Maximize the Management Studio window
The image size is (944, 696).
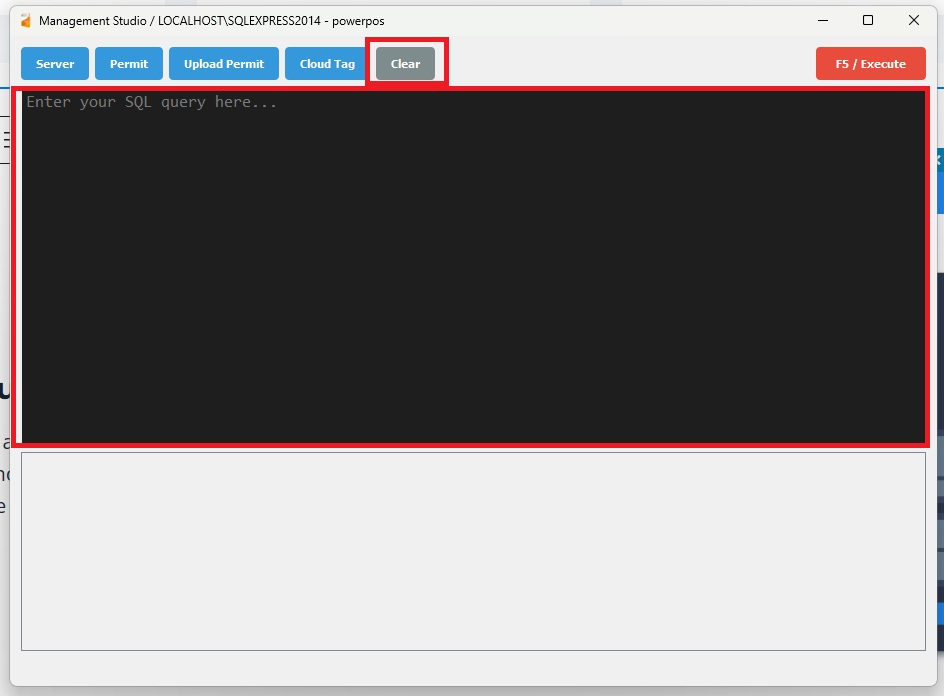click(x=868, y=20)
